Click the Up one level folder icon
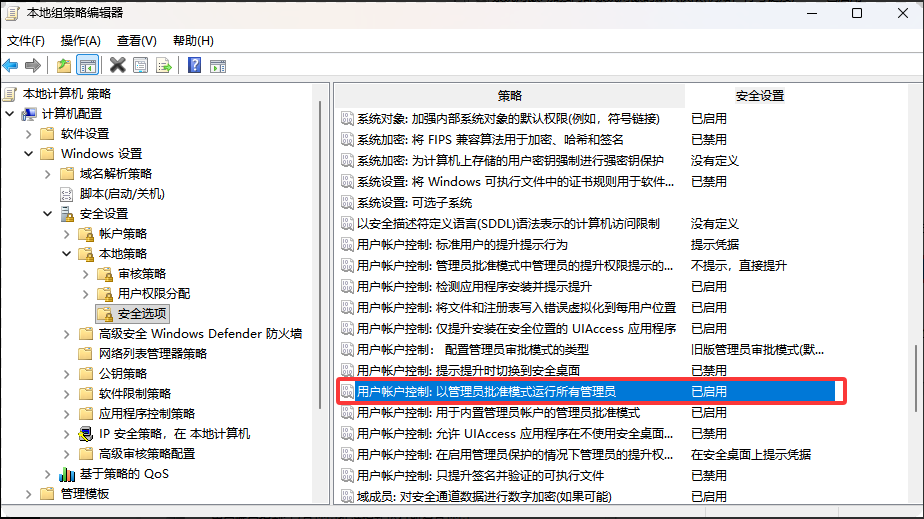924x519 pixels. point(64,66)
